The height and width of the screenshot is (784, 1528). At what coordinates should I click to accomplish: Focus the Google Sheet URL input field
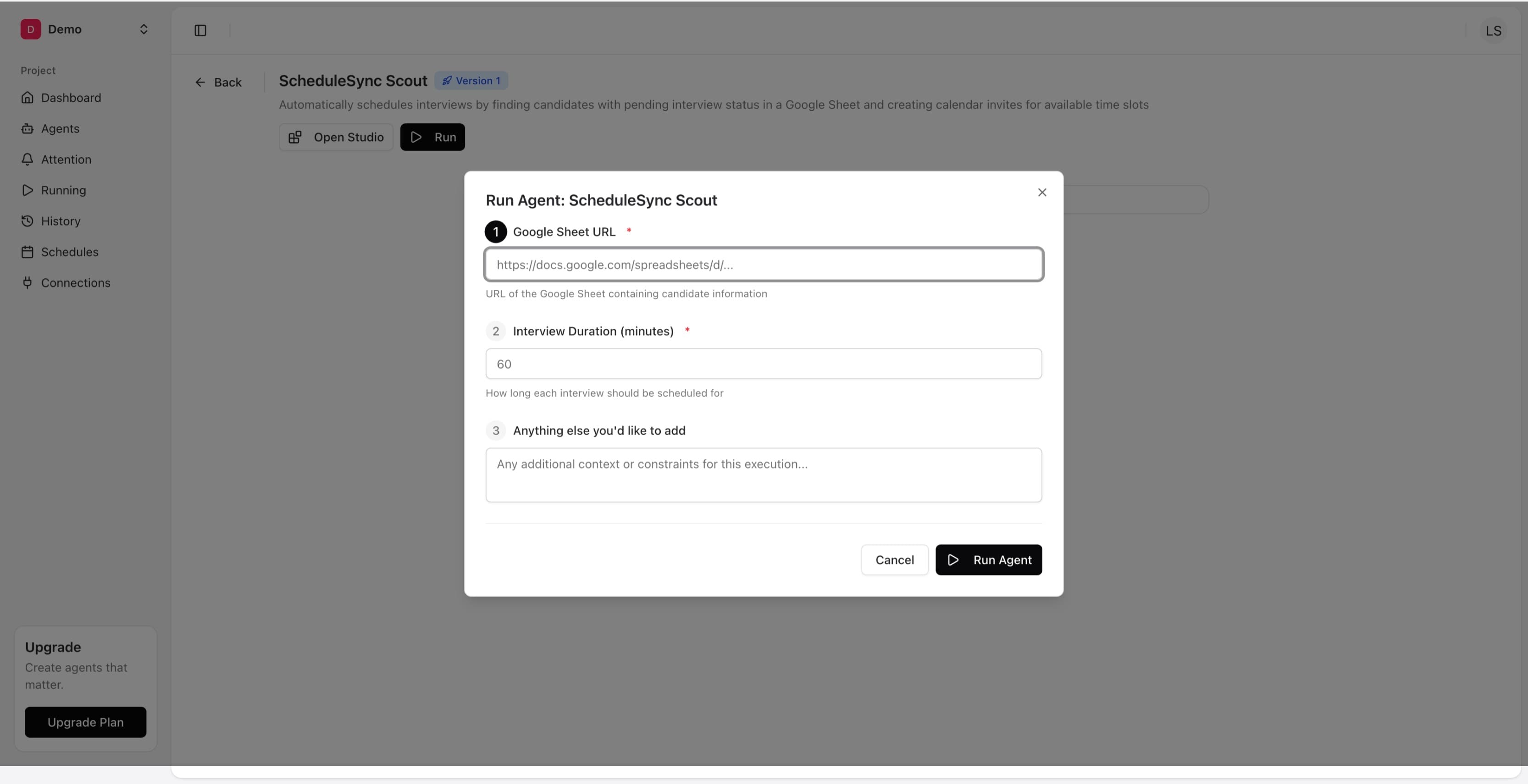tap(763, 265)
